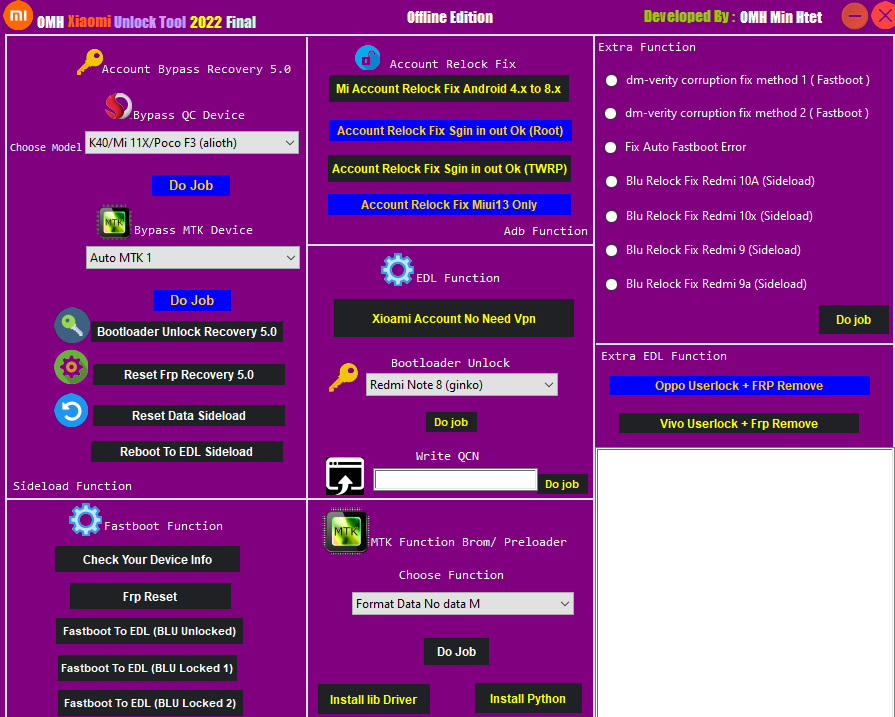
Task: Run Bootloader Unlock Recovery 5.0
Action: click(x=187, y=332)
